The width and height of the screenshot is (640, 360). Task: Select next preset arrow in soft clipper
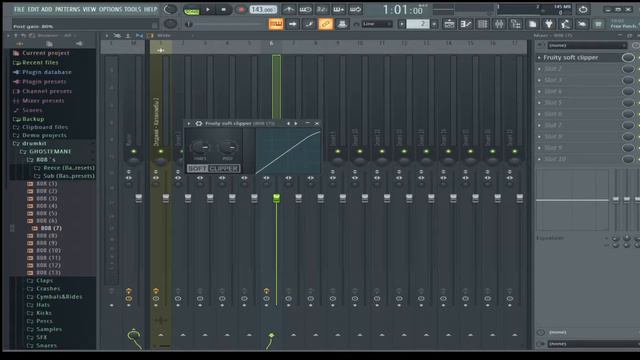296,123
